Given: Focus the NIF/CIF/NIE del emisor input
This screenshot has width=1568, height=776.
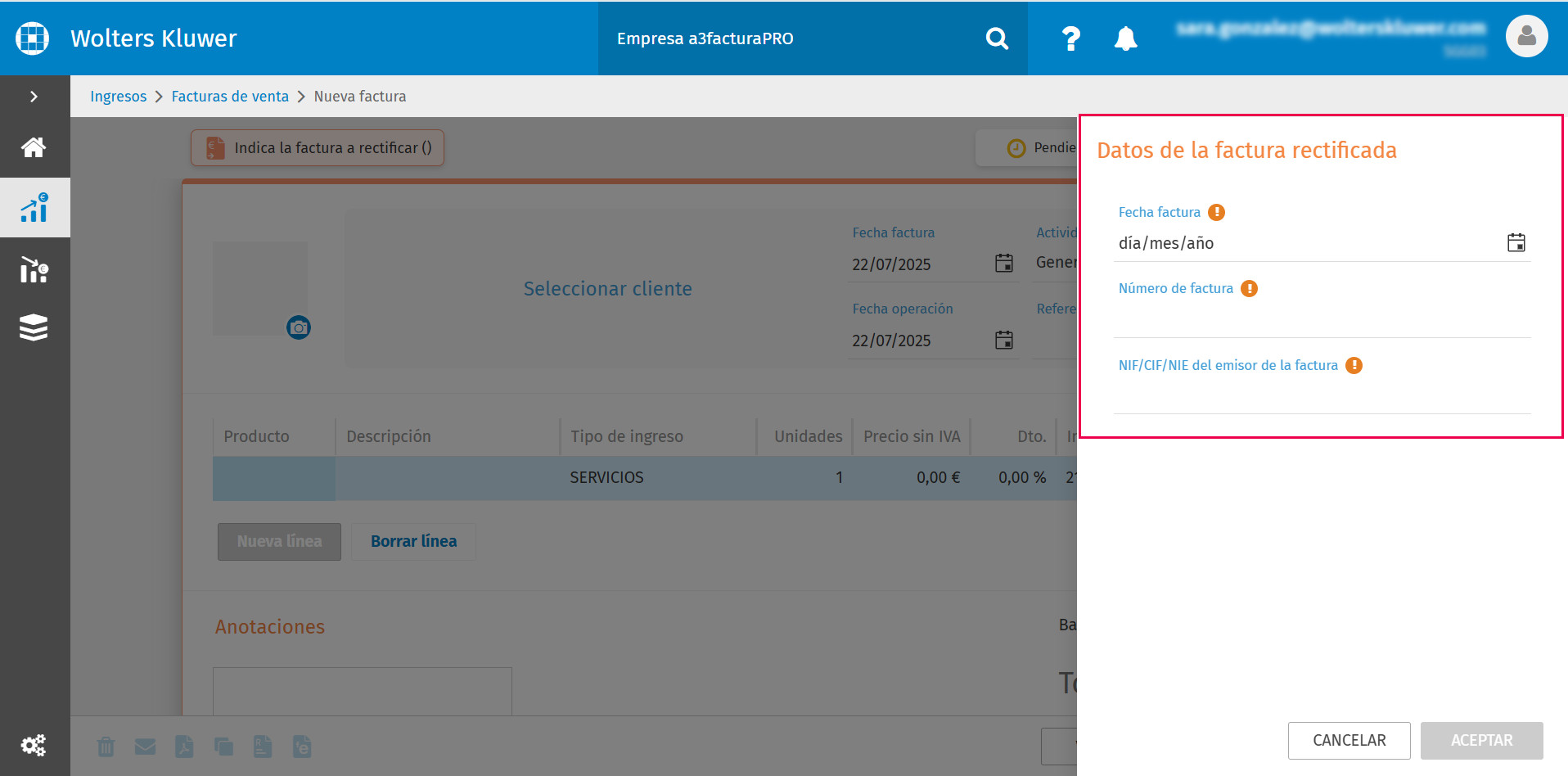Looking at the screenshot, I should click(1322, 397).
